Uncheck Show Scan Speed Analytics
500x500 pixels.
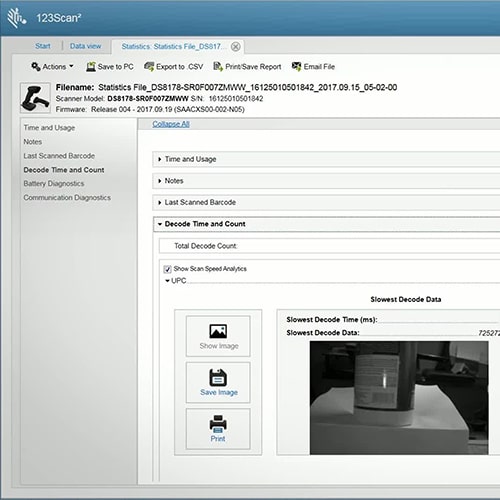click(x=167, y=269)
